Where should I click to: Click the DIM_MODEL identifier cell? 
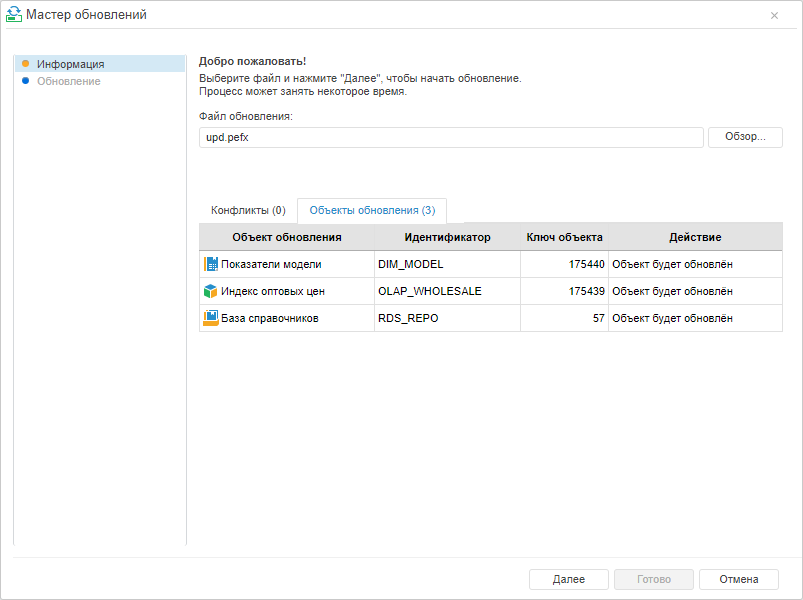click(x=448, y=264)
